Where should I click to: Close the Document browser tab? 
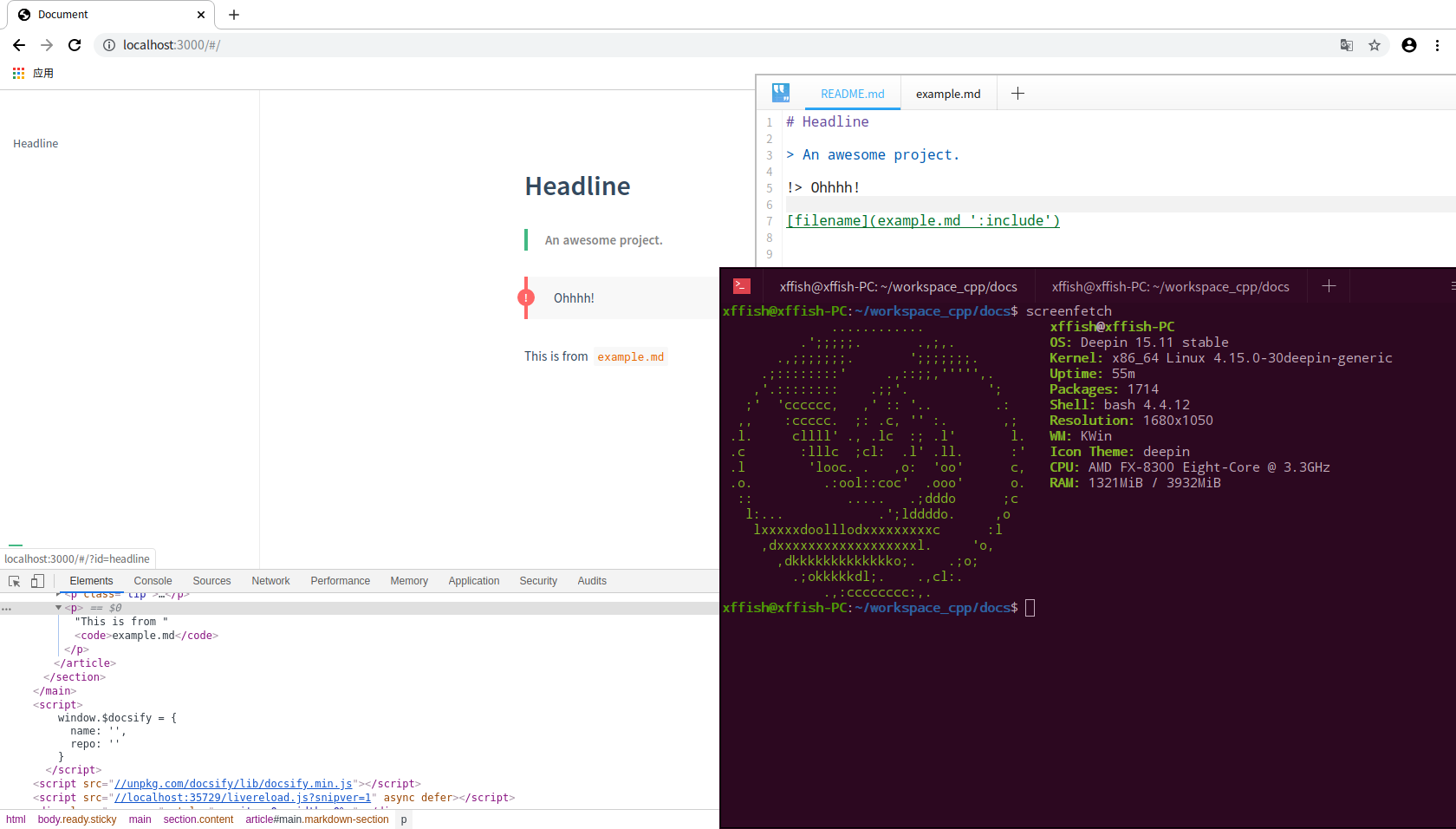(201, 15)
